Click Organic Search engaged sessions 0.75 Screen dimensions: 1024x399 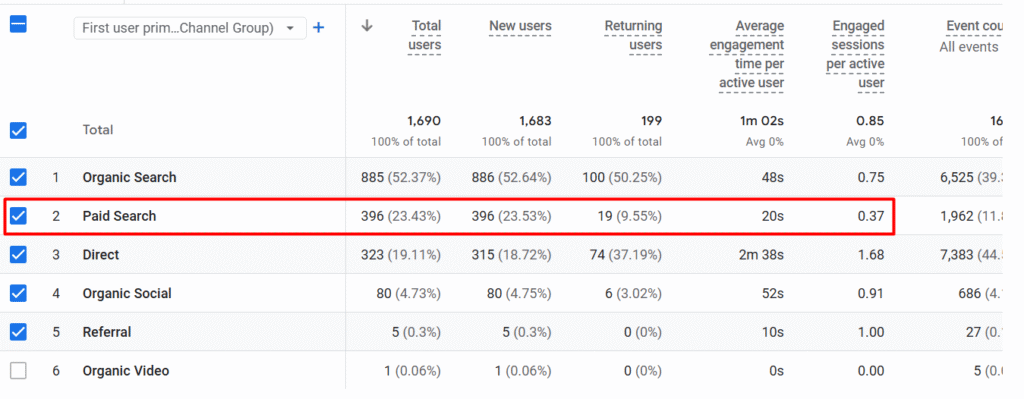pos(872,178)
